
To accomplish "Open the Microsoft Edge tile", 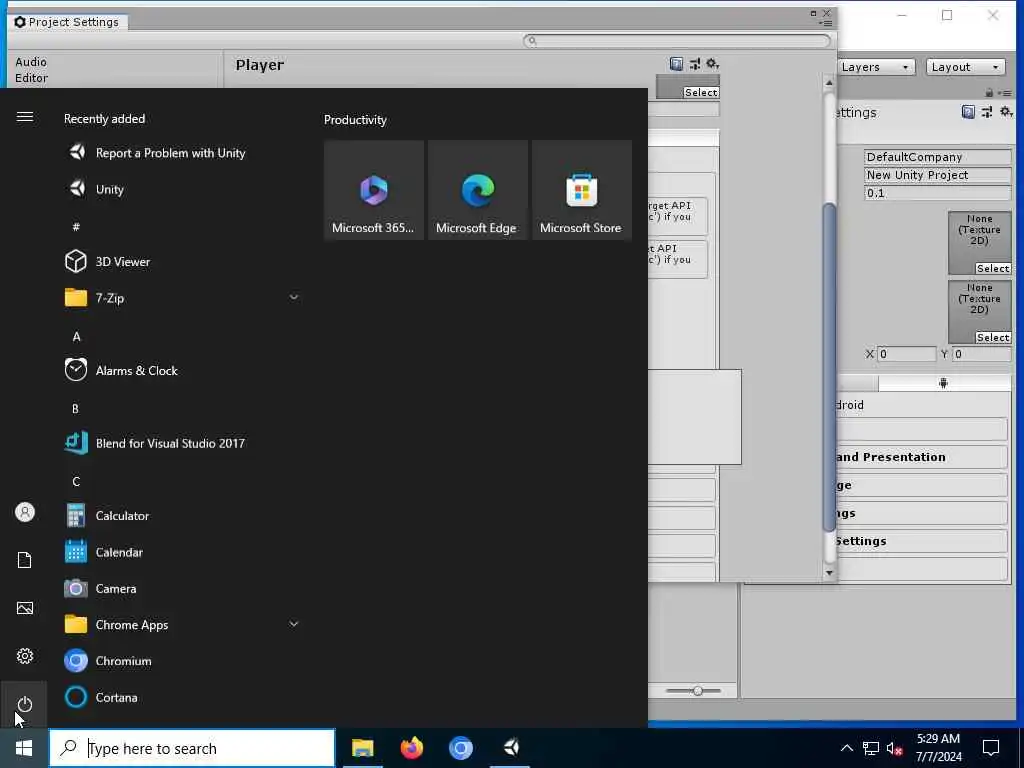I will (478, 190).
